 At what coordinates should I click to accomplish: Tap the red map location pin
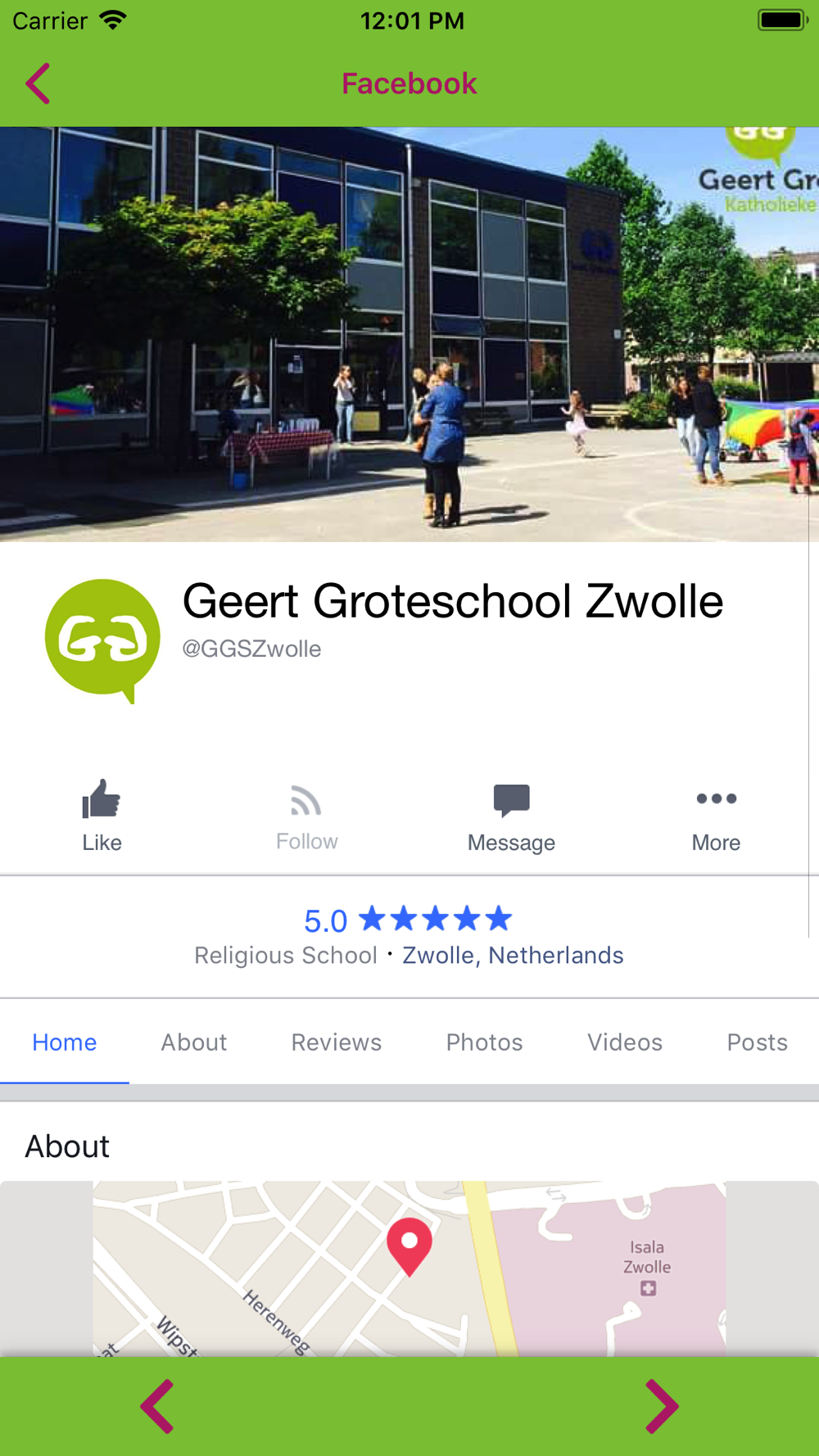coord(409,1246)
